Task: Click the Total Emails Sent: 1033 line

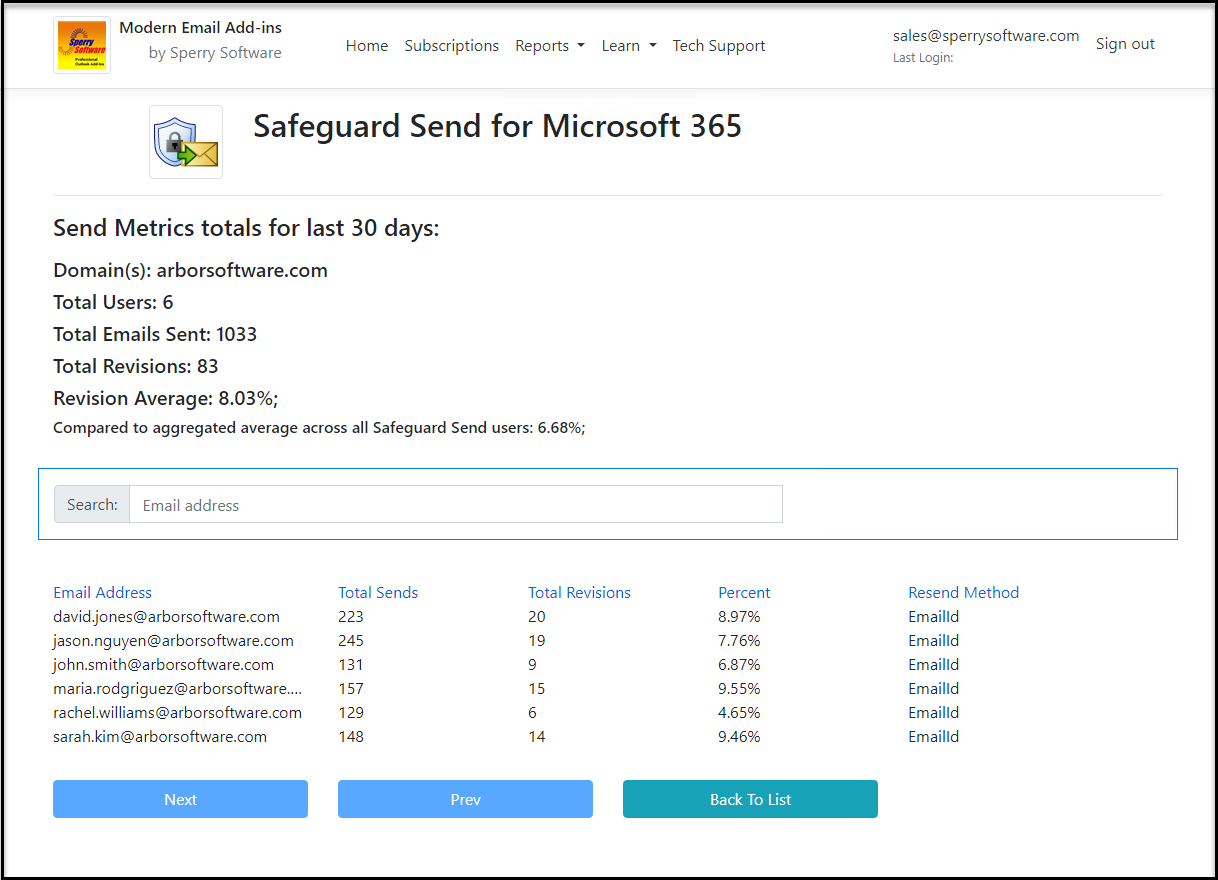Action: (155, 334)
